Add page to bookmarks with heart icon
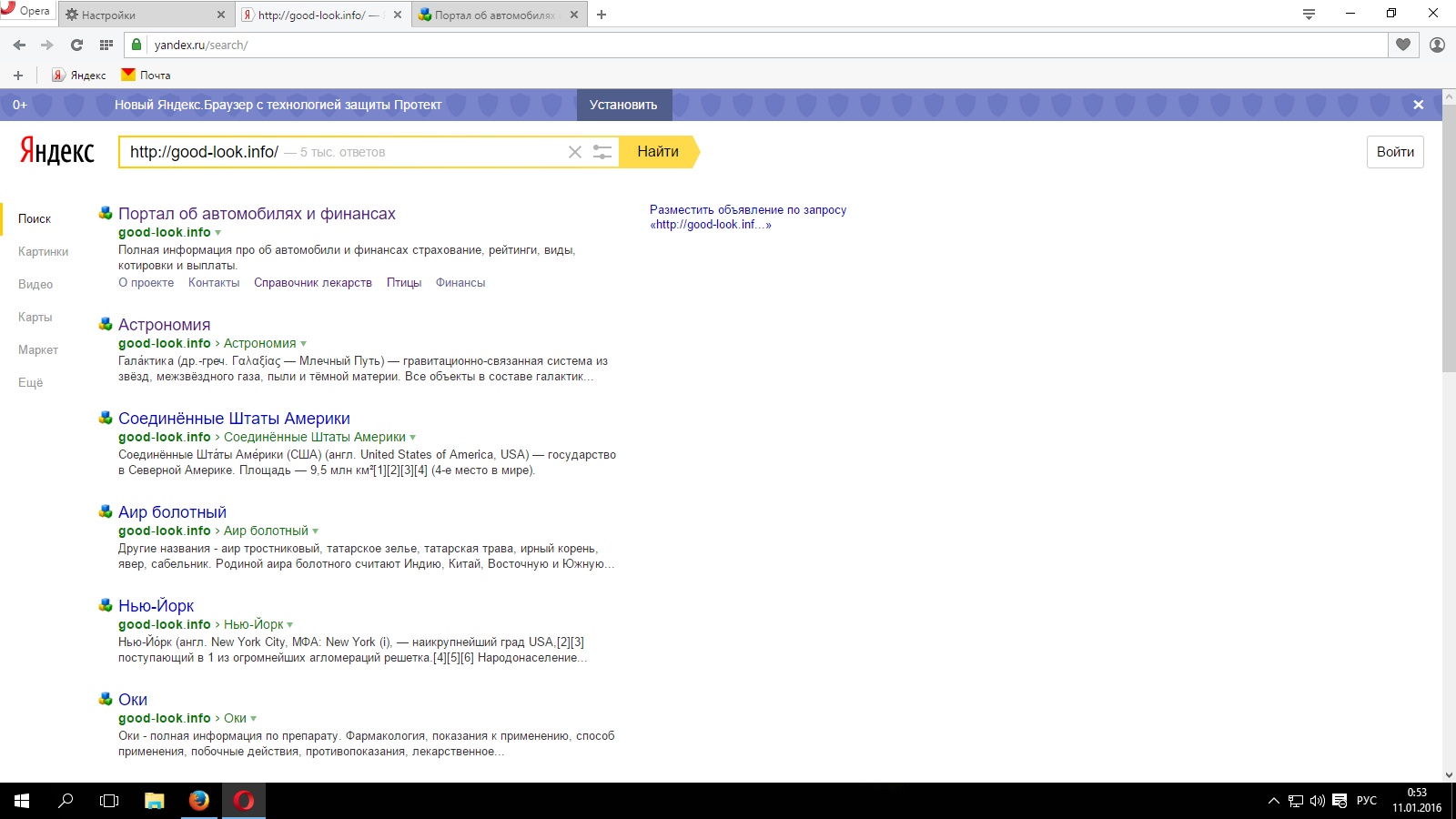1456x819 pixels. [1403, 45]
